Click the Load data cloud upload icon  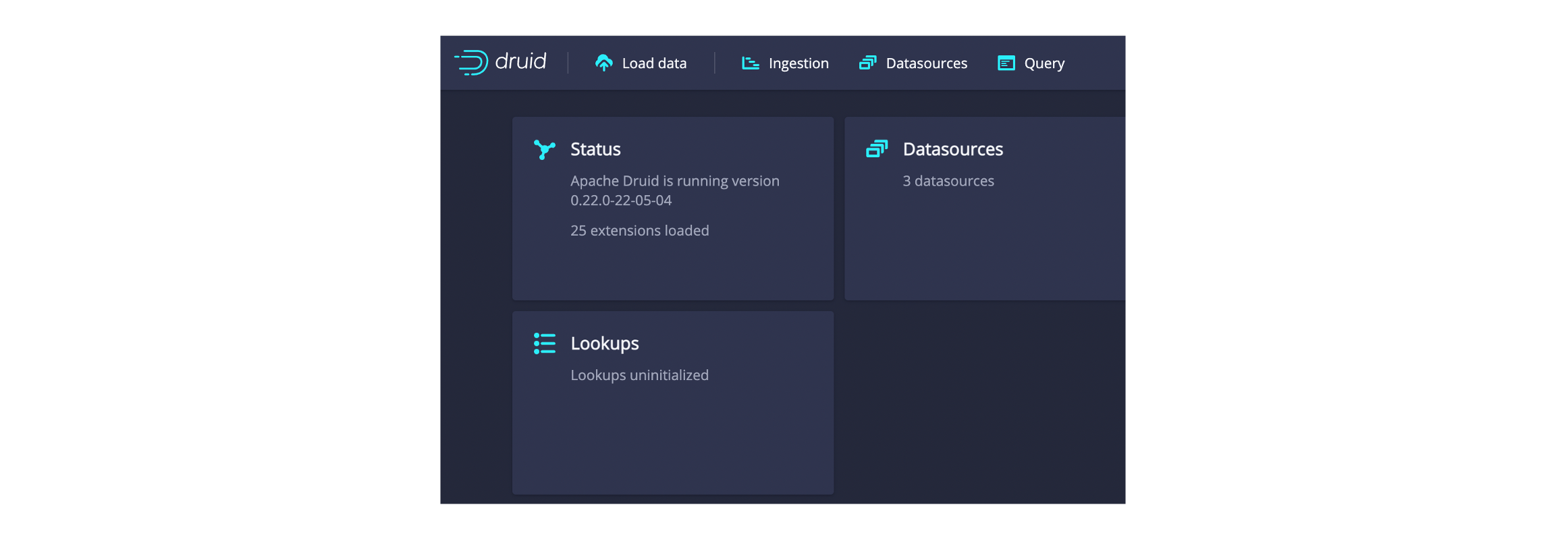point(604,63)
